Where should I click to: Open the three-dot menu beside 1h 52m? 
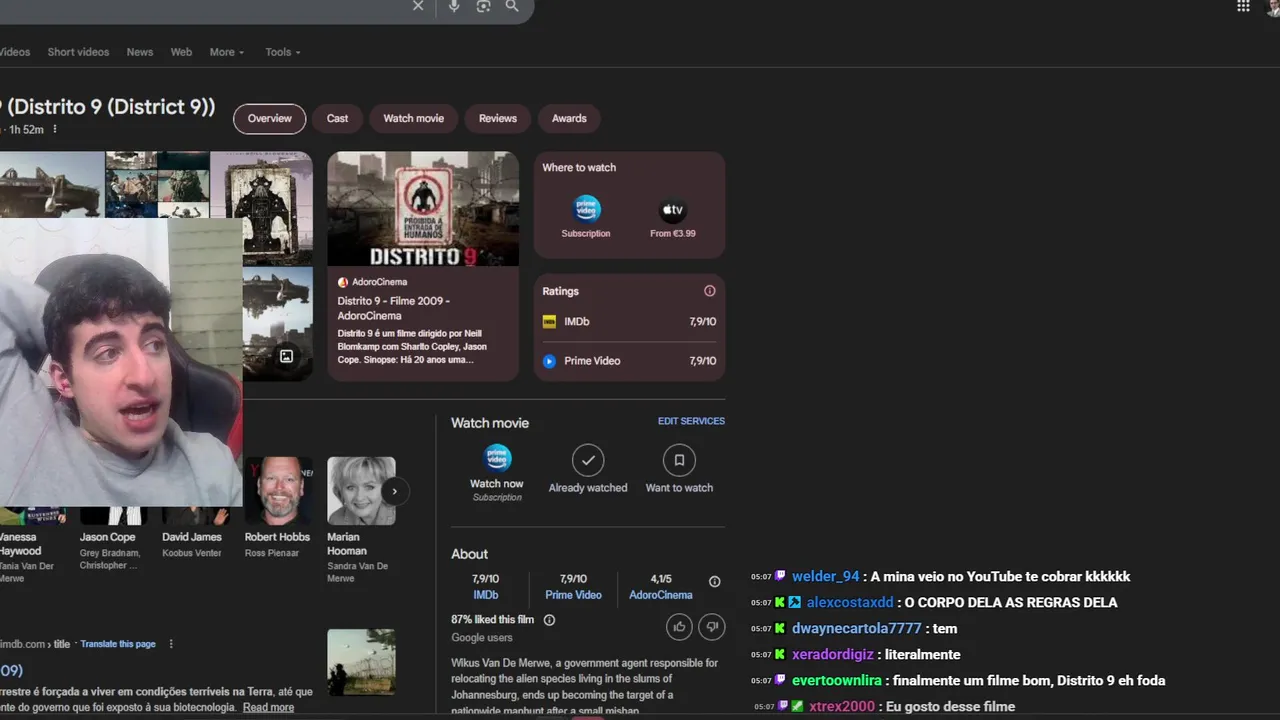click(x=55, y=129)
